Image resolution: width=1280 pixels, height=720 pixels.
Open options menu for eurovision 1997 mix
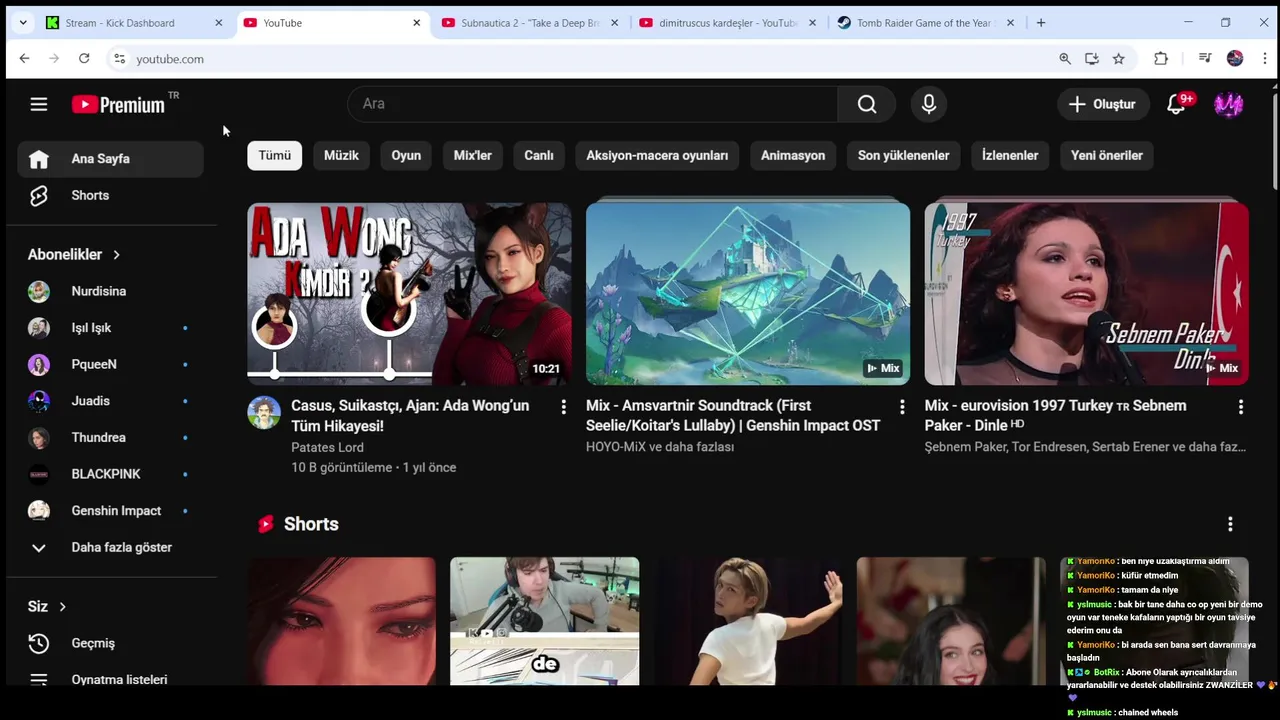[x=1241, y=407]
